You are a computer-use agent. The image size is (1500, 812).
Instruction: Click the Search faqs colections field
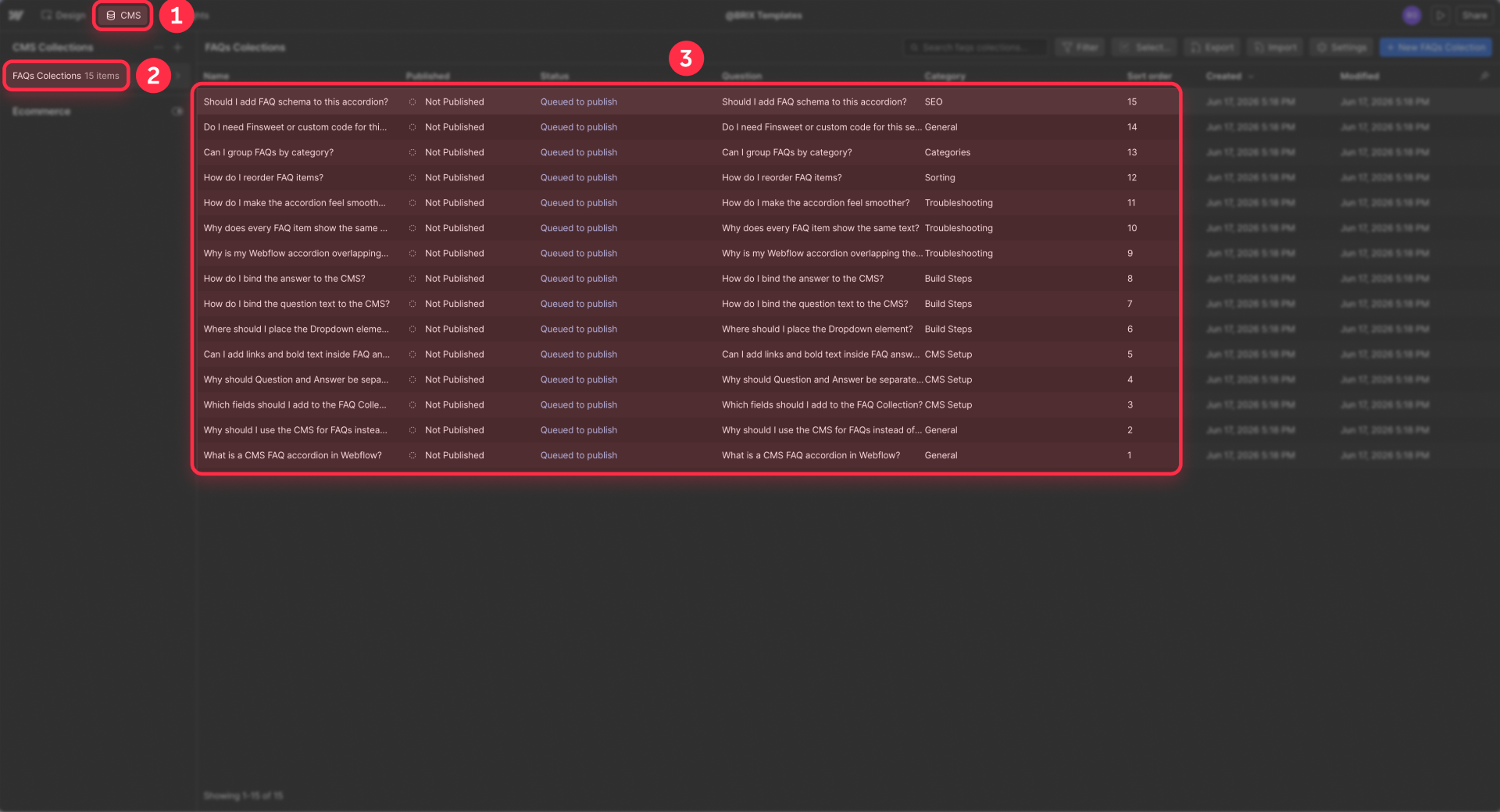[x=975, y=48]
